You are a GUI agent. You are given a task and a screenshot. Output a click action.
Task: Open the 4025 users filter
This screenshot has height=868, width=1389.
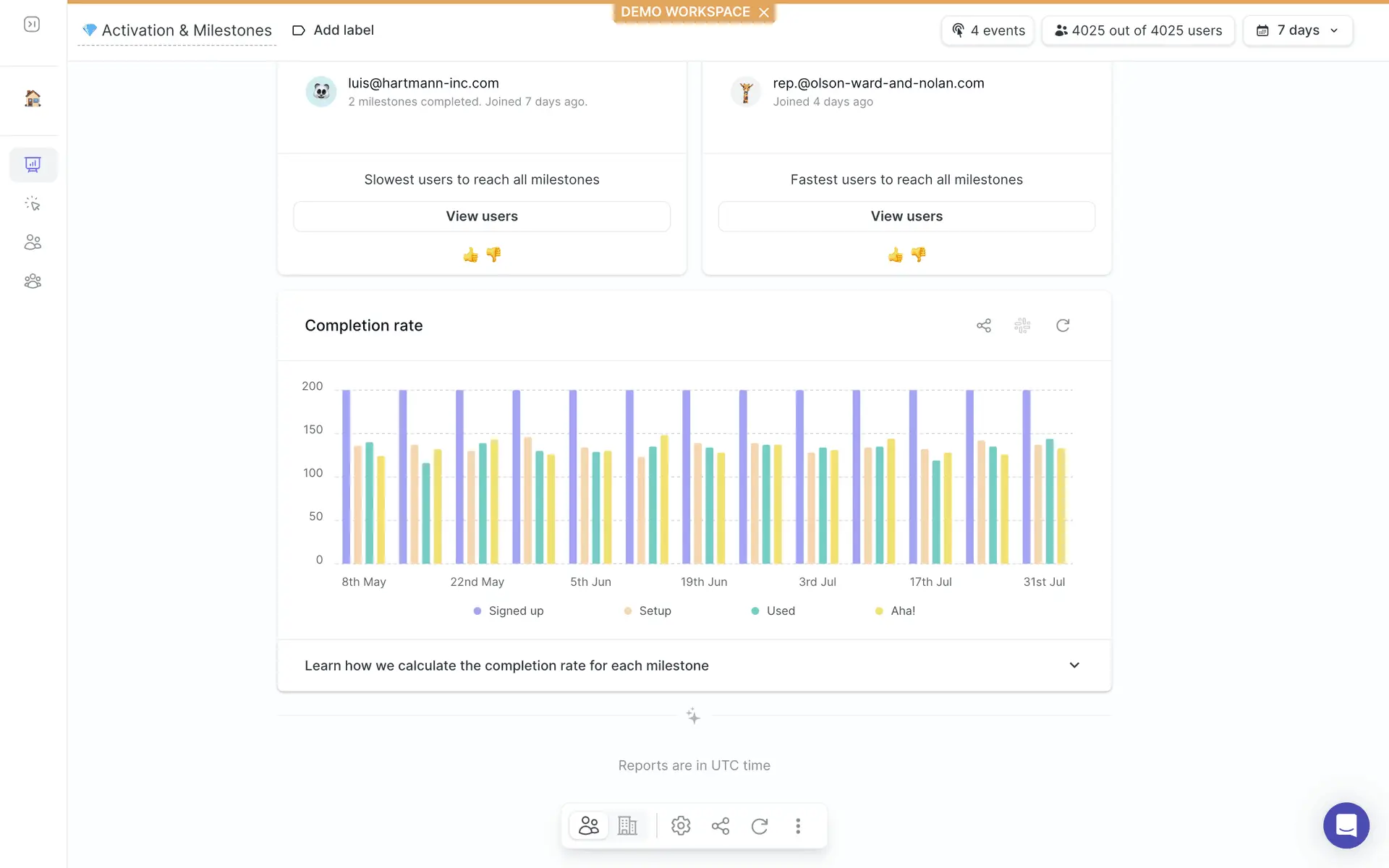click(1138, 30)
